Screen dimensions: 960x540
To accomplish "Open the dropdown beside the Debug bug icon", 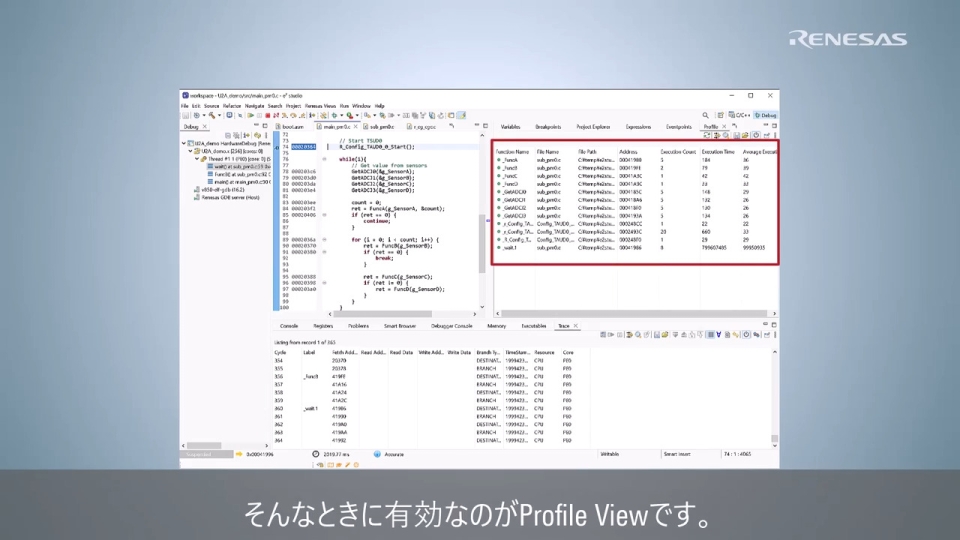I will tap(342, 115).
